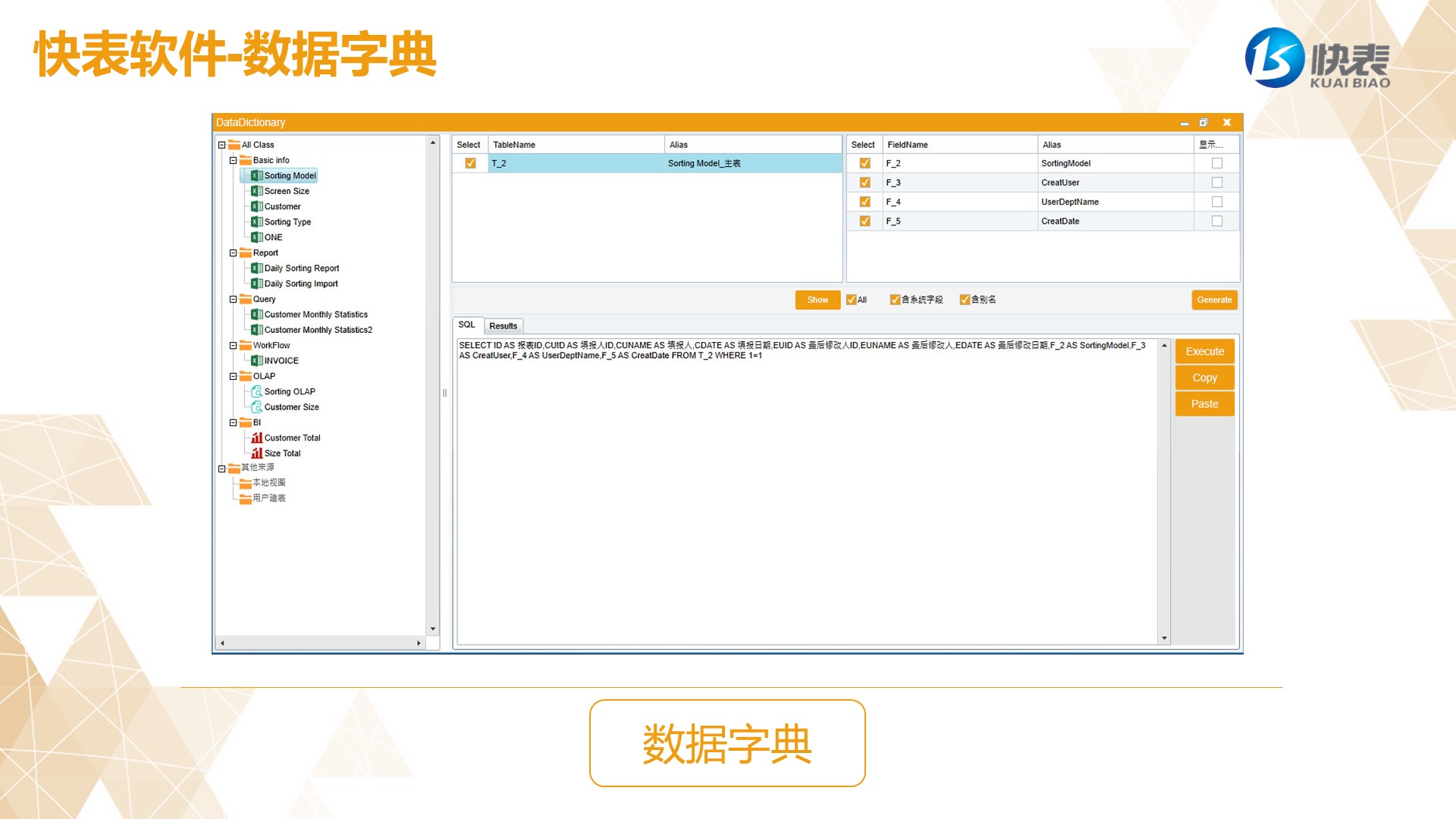The height and width of the screenshot is (819, 1456).
Task: Click the icon beside Daily Sorting Import
Action: click(x=257, y=284)
